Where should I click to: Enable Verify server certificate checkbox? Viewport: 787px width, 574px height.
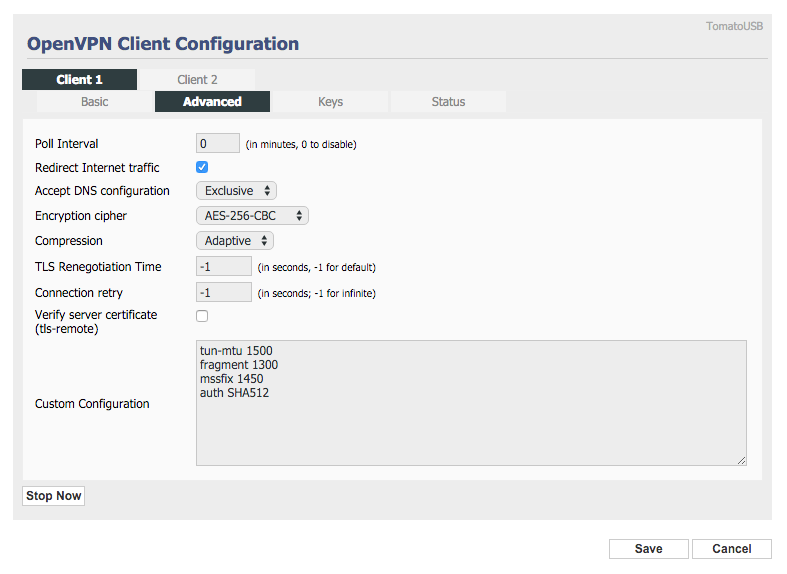[x=202, y=316]
